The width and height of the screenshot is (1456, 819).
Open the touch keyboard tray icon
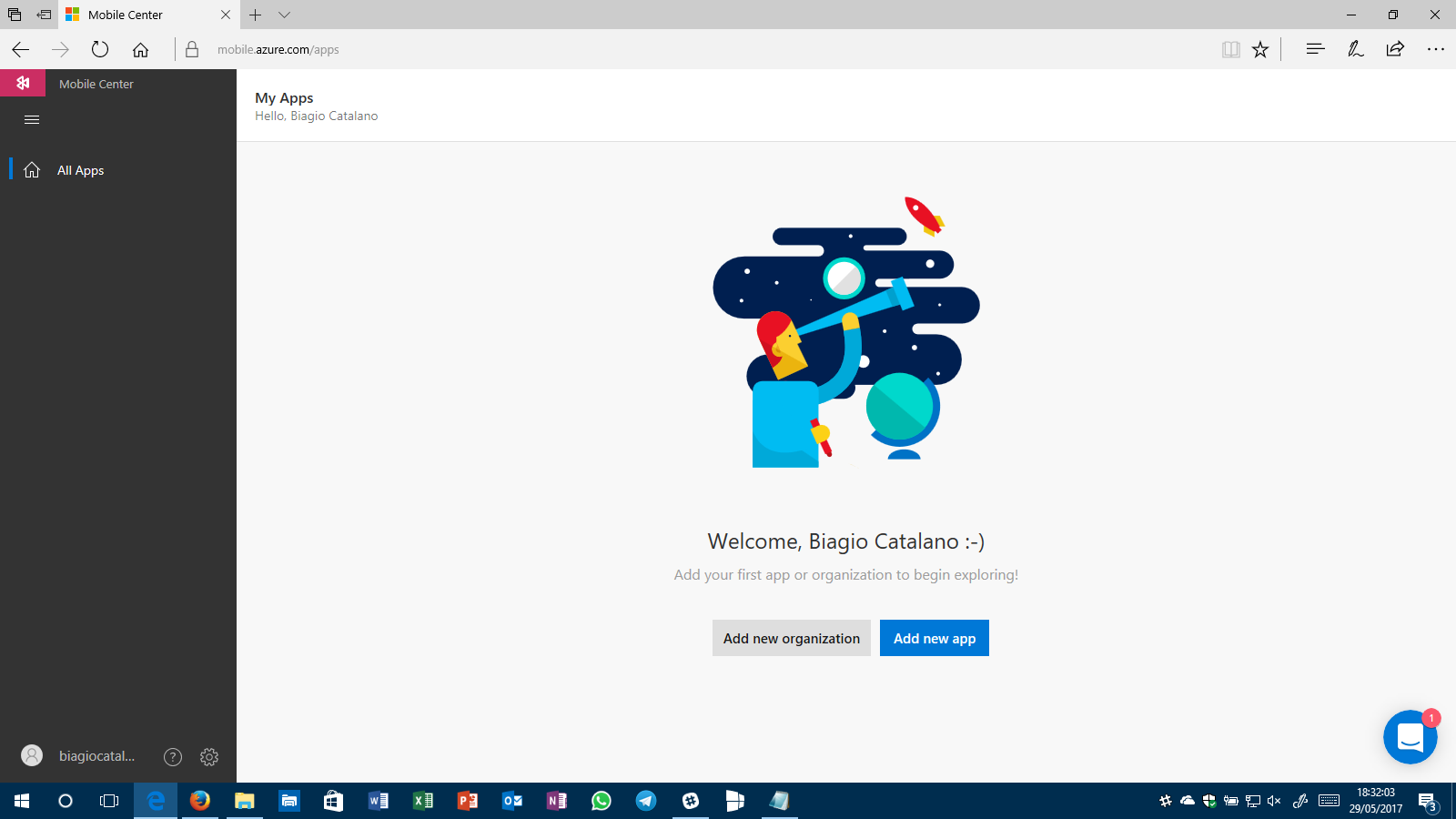click(x=1329, y=801)
